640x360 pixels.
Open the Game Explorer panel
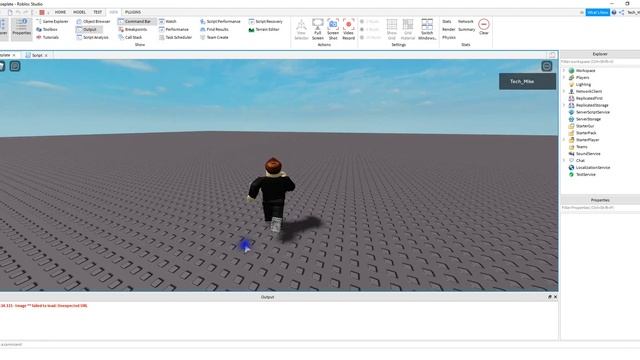point(52,21)
